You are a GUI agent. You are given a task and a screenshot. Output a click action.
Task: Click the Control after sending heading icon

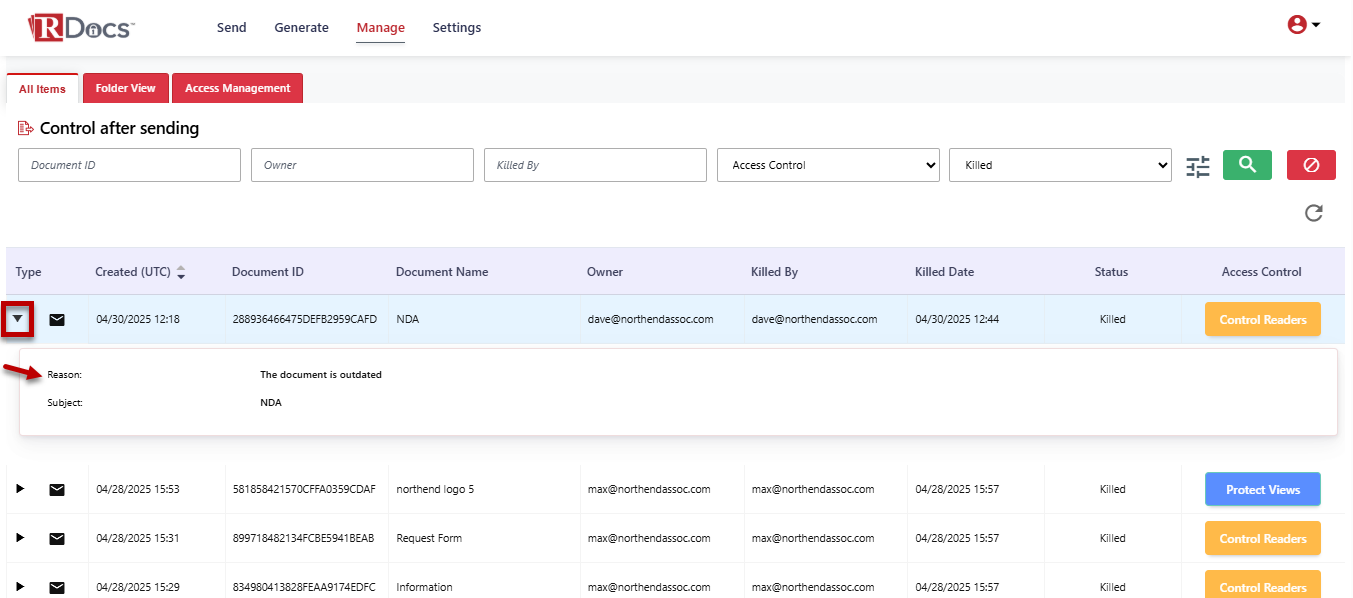26,128
